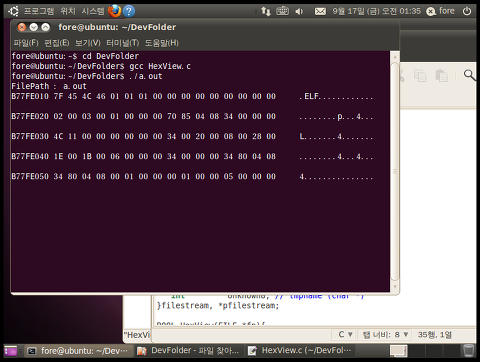Open the terminal 편집(E) menu
480x362 pixels.
(x=57, y=43)
